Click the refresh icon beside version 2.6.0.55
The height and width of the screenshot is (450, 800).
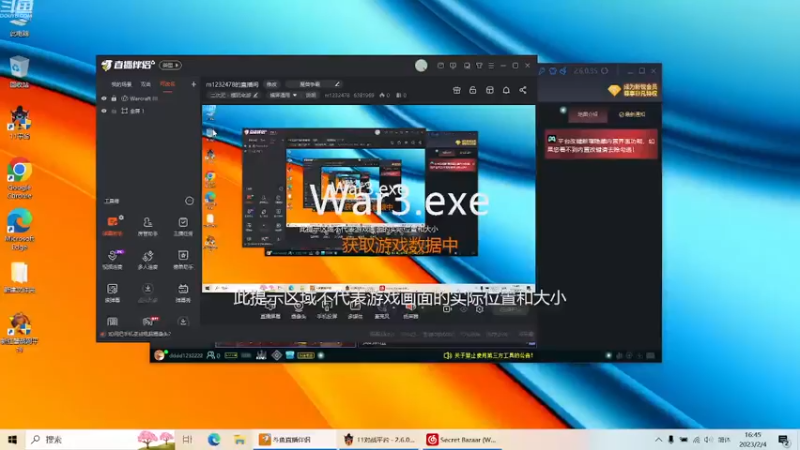point(605,71)
